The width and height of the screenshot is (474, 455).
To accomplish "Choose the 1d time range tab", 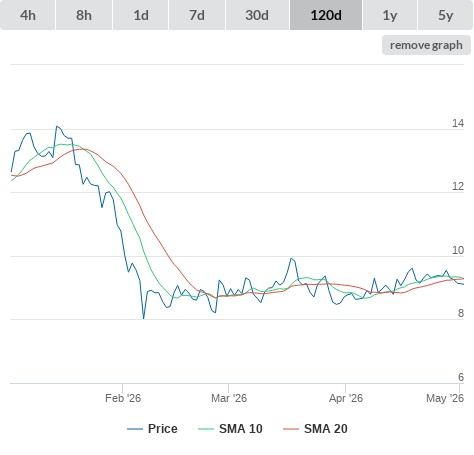I will [141, 15].
